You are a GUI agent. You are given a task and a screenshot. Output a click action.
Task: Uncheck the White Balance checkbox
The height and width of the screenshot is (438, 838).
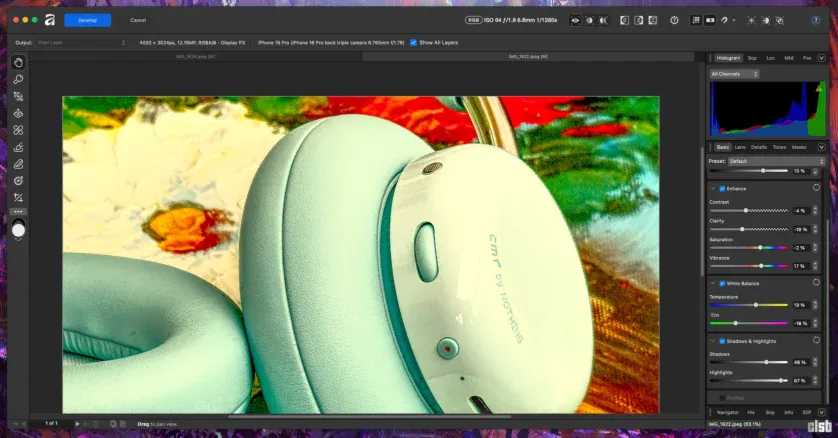[x=722, y=283]
